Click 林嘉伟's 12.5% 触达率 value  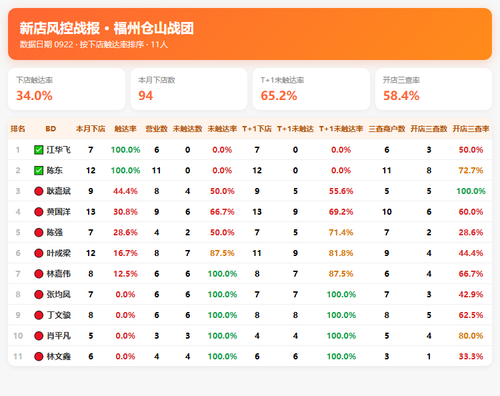pos(125,274)
